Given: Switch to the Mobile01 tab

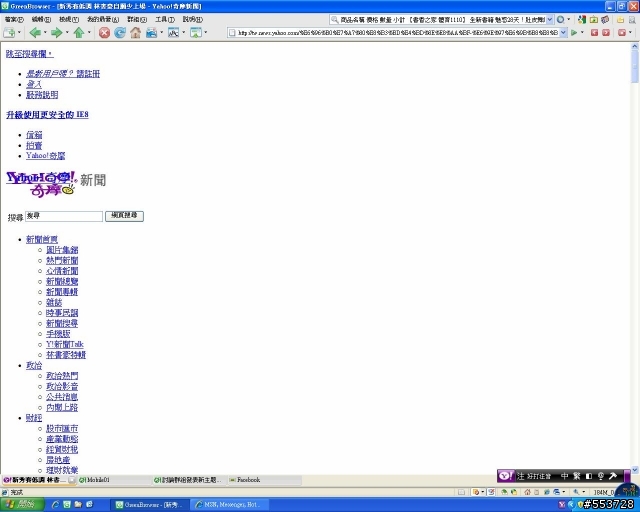Looking at the screenshot, I should pyautogui.click(x=114, y=480).
